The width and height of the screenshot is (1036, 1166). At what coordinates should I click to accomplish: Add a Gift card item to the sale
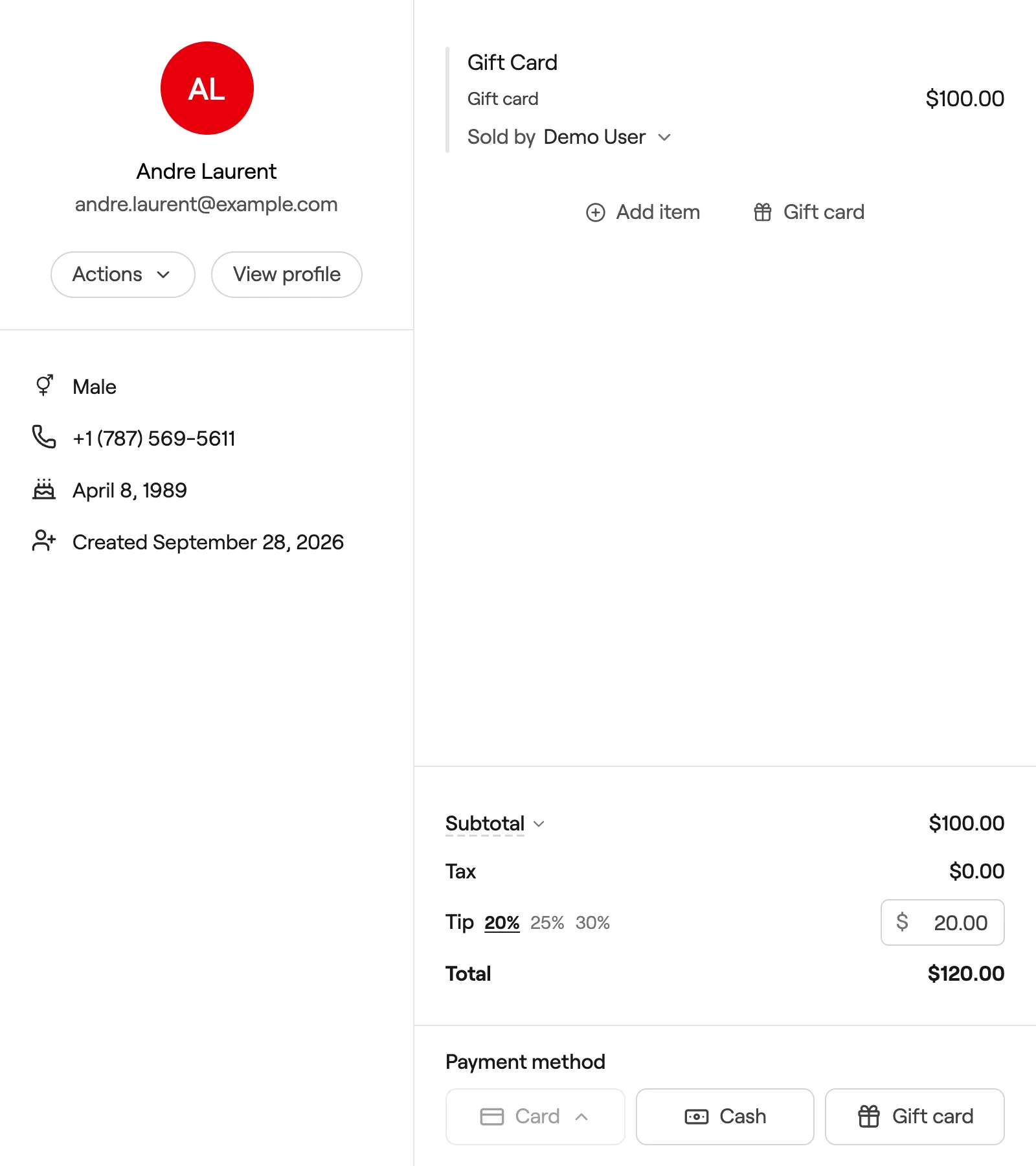[809, 212]
